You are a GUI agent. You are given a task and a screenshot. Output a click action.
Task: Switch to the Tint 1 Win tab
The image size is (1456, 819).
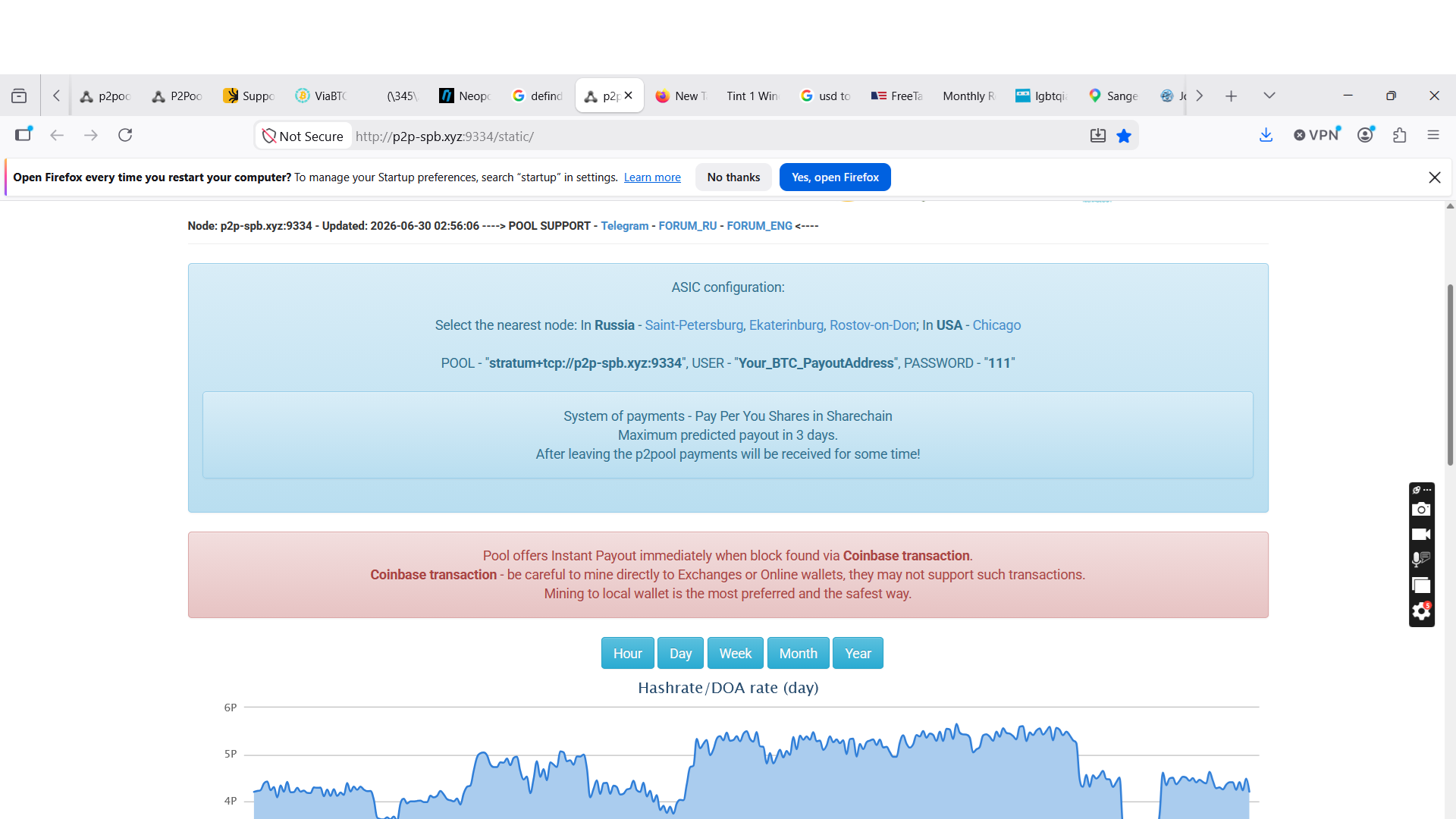pos(752,96)
